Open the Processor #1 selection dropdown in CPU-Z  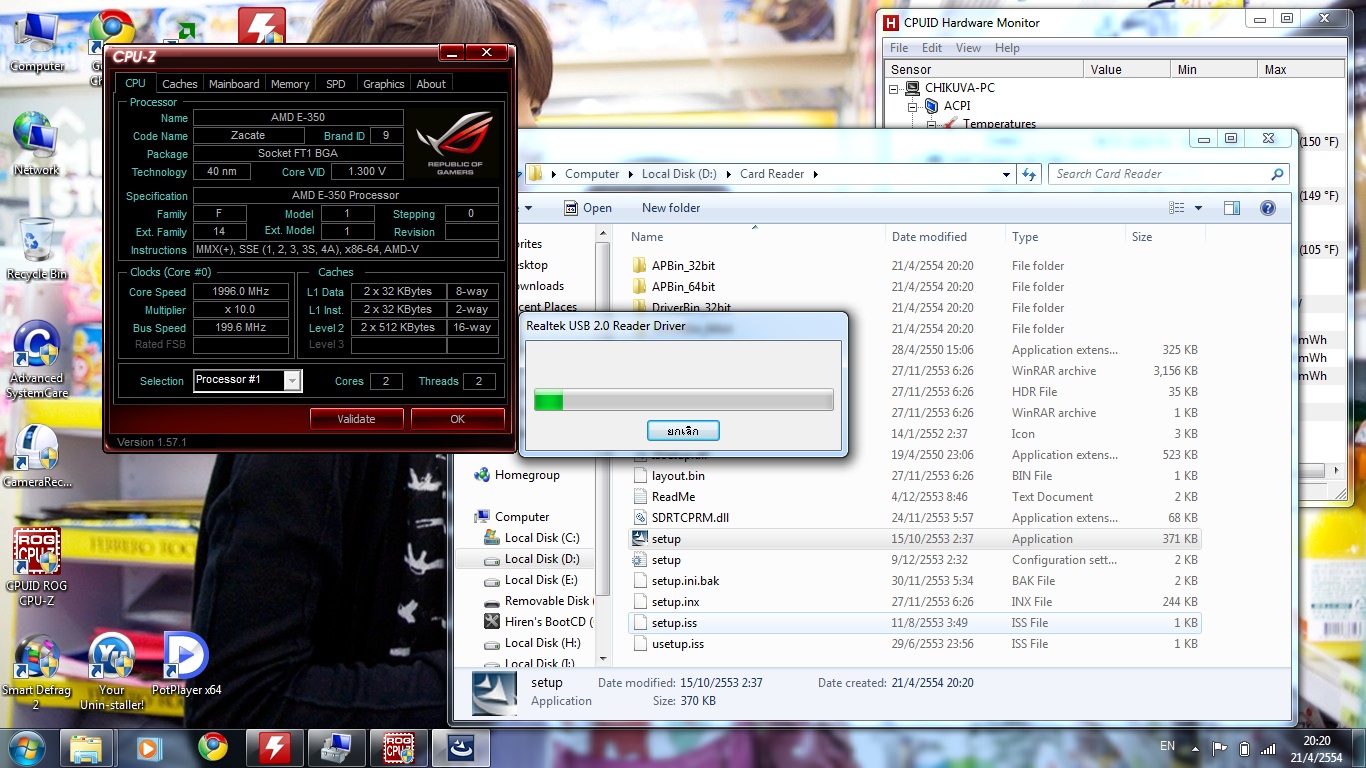(292, 380)
